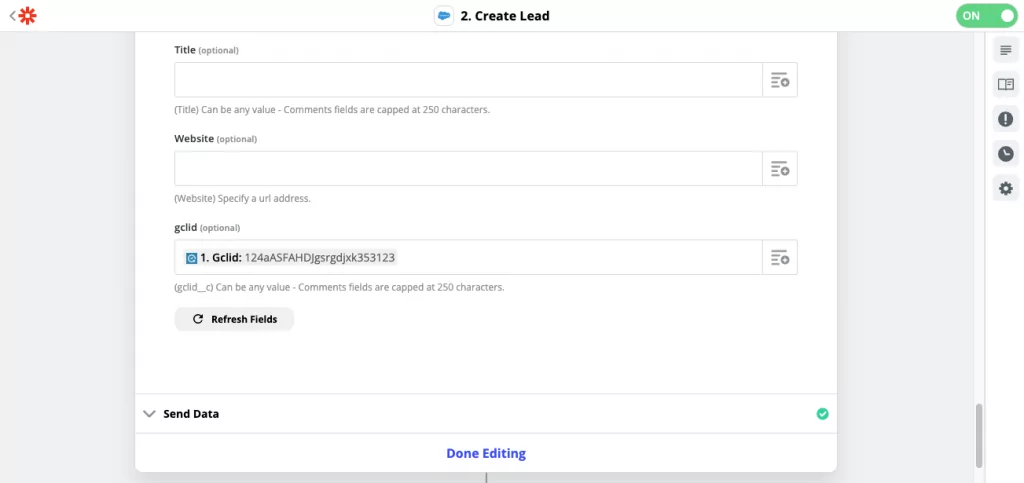Screen dimensions: 1024x483
Task: Open the settings gear sidebar icon
Action: (x=1006, y=189)
